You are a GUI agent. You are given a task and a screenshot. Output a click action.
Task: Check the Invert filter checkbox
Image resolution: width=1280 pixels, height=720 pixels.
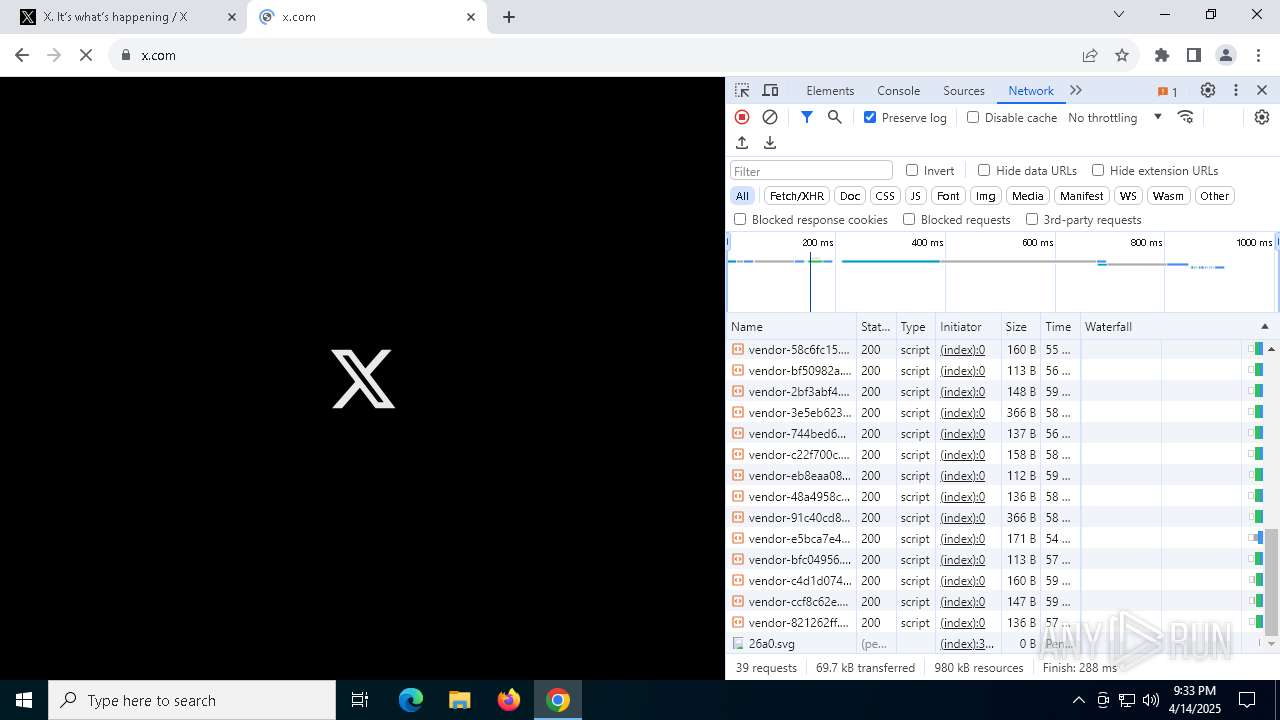coord(912,170)
